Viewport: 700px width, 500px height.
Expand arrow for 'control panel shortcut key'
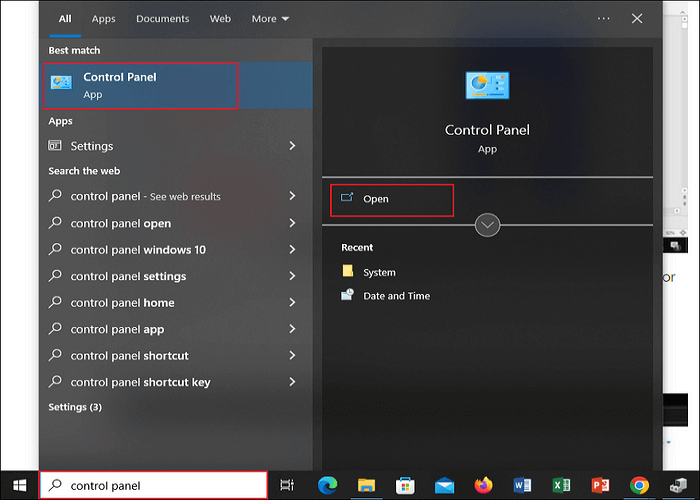click(292, 382)
